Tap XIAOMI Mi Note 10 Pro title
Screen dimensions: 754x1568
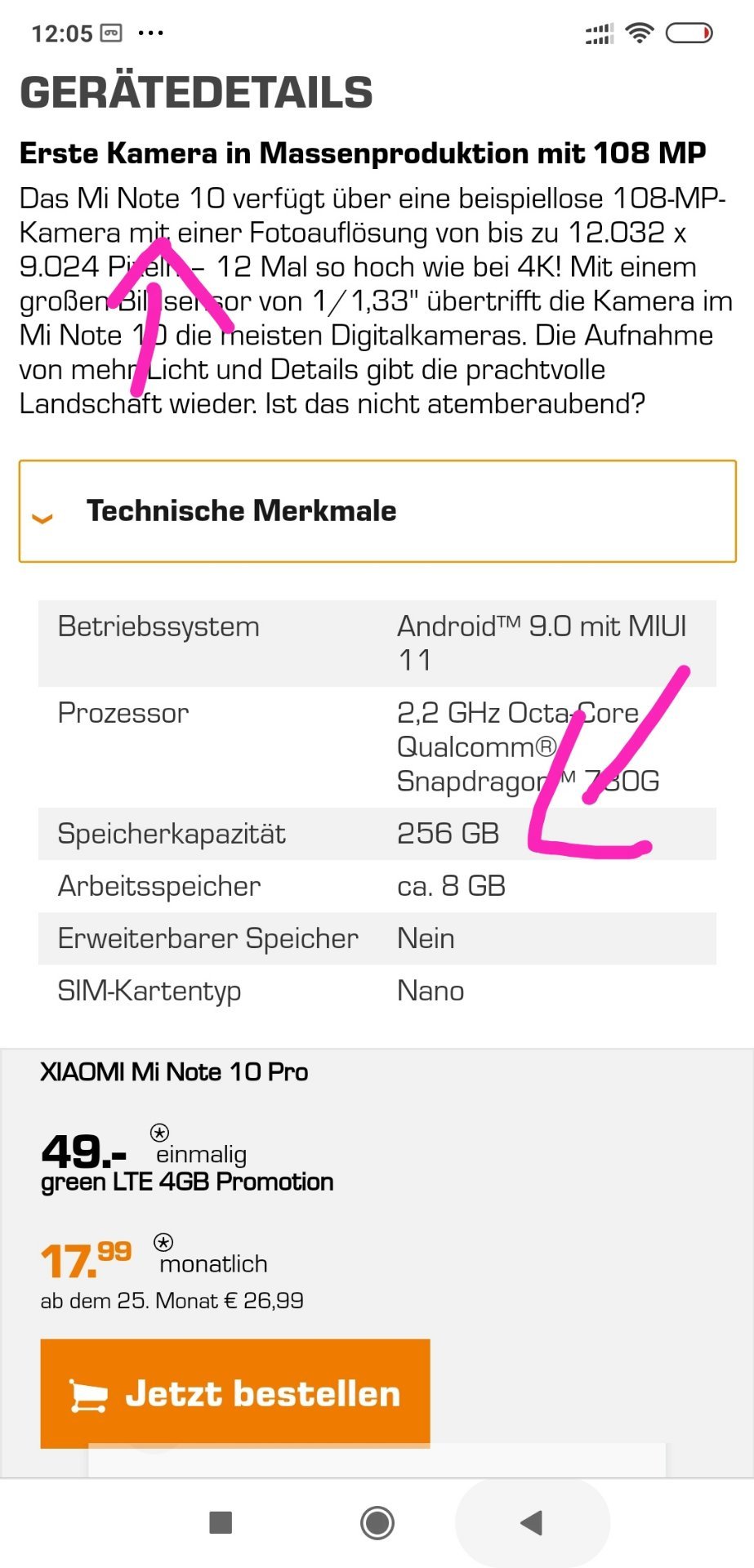point(174,1072)
